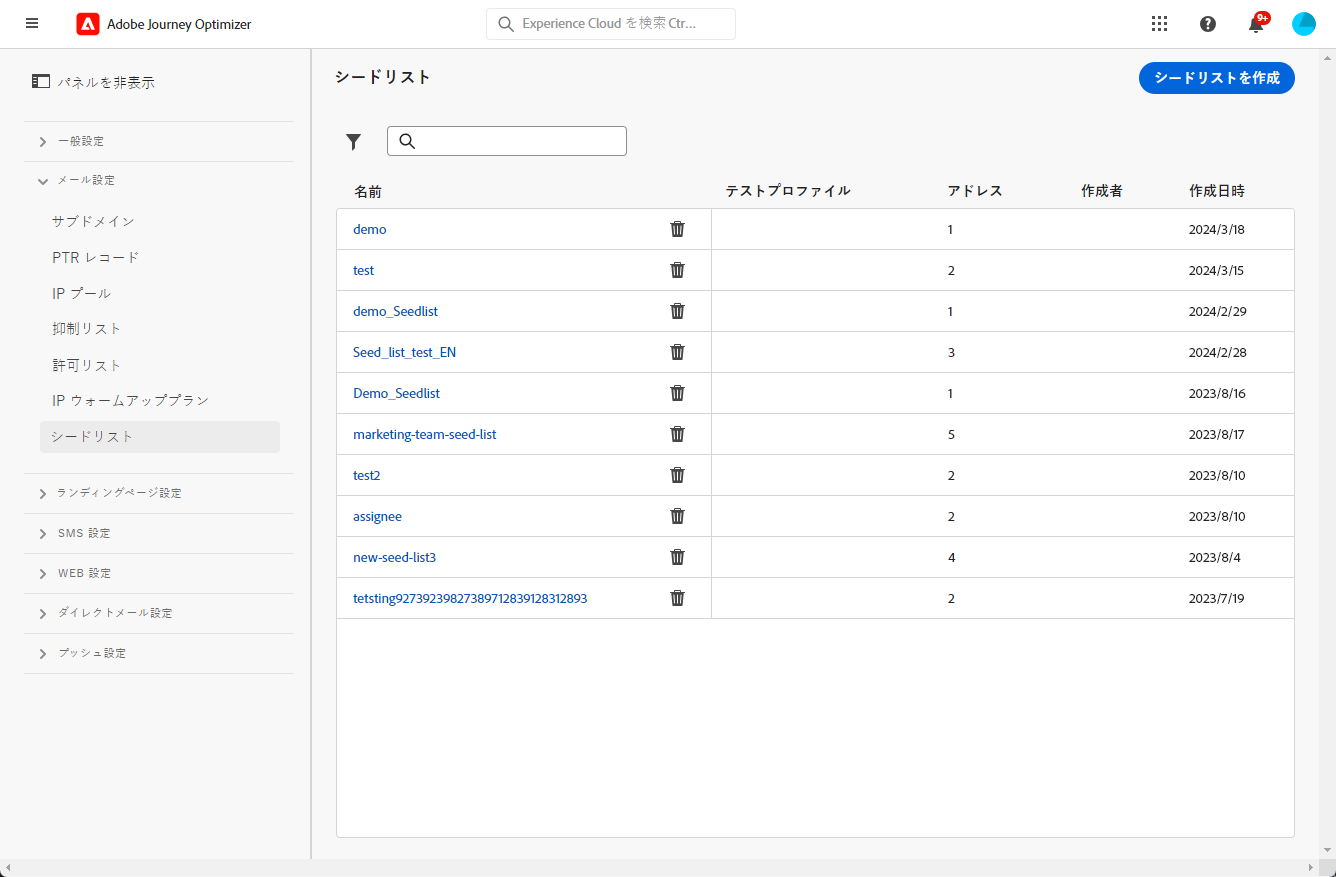Open the help question mark icon
Viewport: 1336px width, 877px height.
(1208, 24)
